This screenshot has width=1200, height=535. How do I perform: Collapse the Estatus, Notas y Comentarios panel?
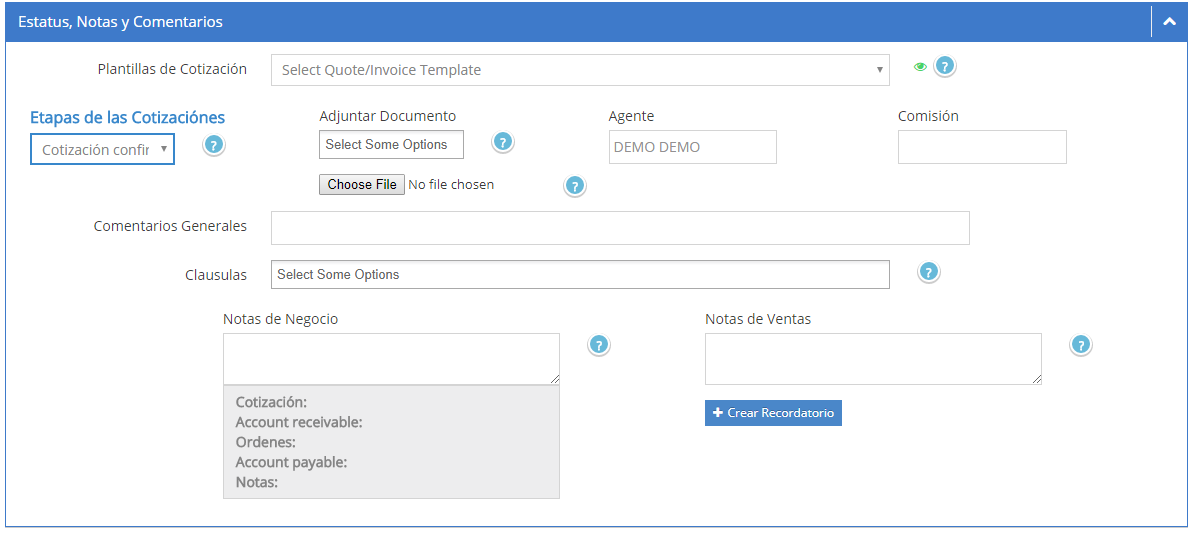(1168, 21)
